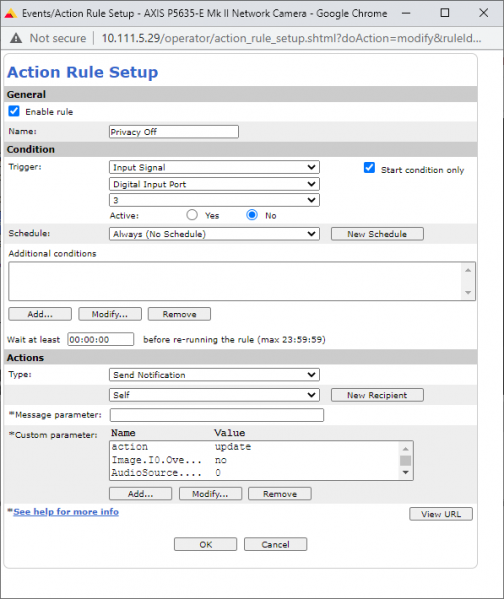
Task: Click Add under Additional conditions
Action: 40,314
